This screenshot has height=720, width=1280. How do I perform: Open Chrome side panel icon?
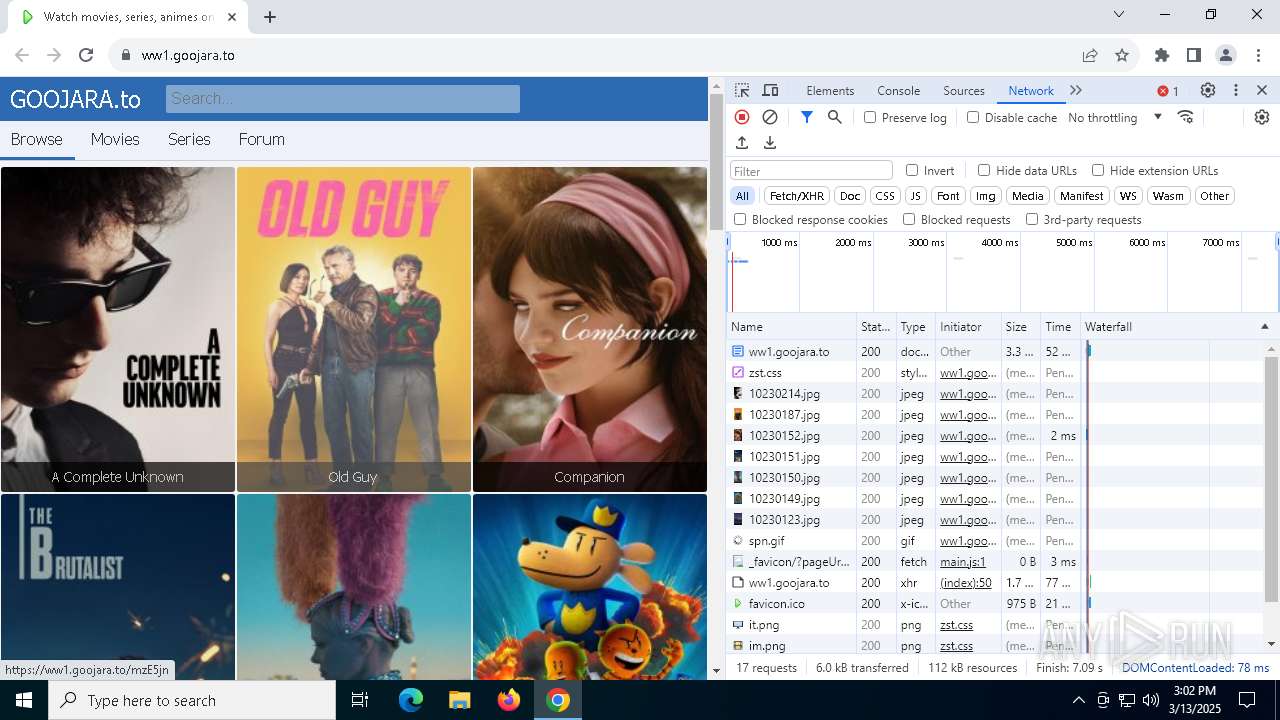coord(1194,55)
